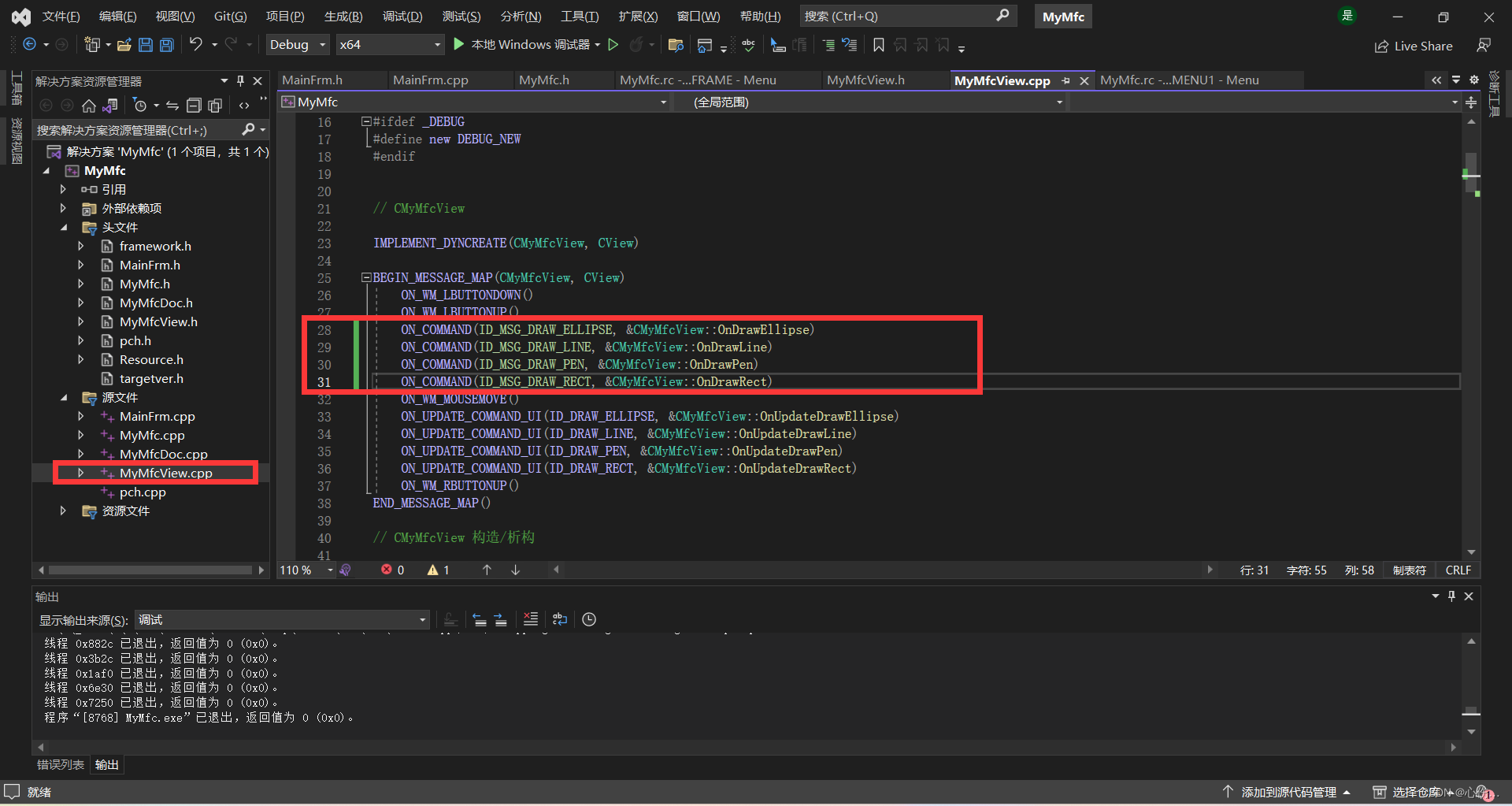This screenshot has width=1512, height=806.
Task: Save current file with single disk icon
Action: (x=146, y=45)
